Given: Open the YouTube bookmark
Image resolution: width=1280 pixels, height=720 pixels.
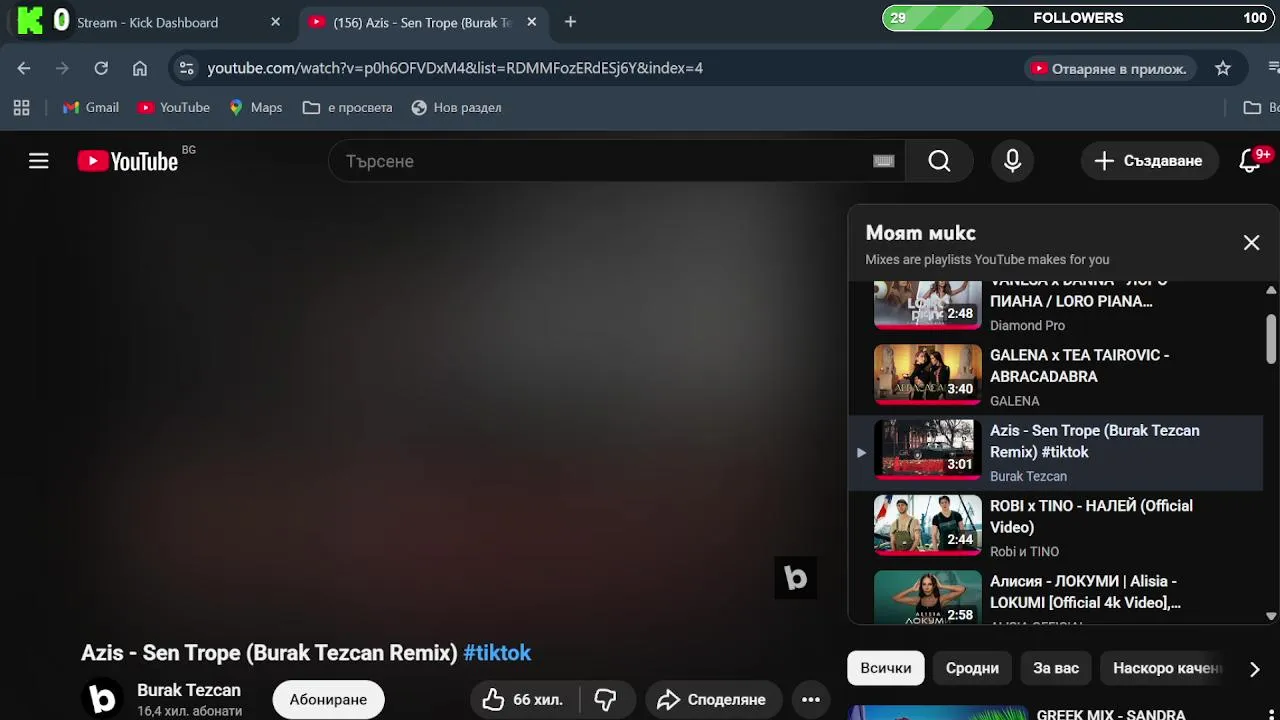Looking at the screenshot, I should [x=174, y=107].
